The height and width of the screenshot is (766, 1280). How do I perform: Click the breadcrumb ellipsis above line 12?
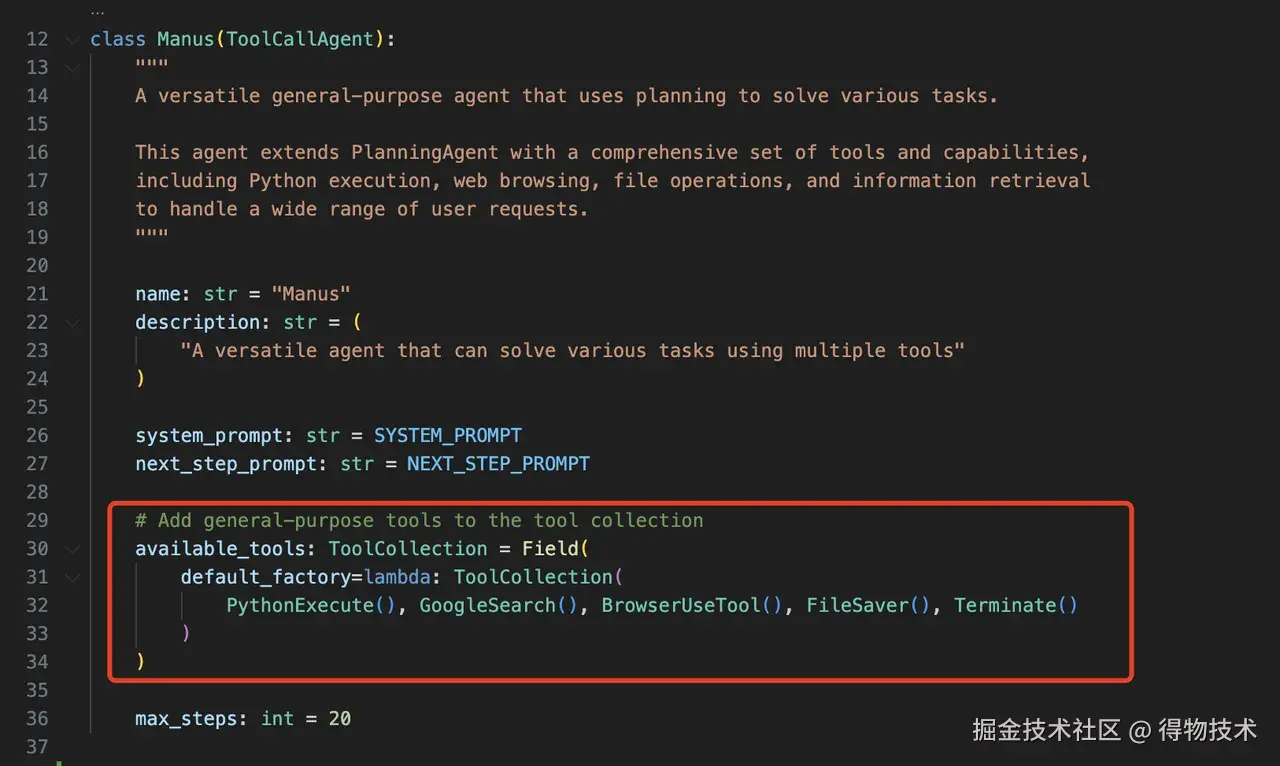click(x=97, y=12)
